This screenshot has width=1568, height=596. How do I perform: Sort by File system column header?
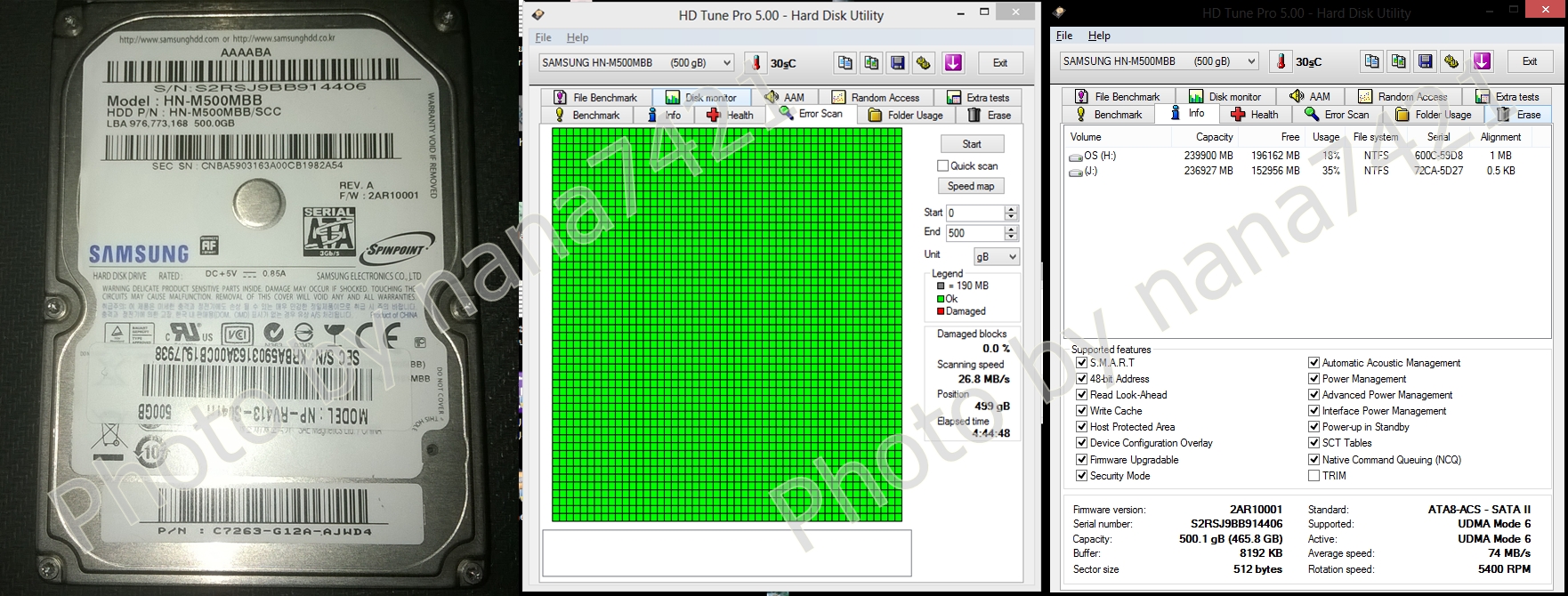pos(1375,137)
